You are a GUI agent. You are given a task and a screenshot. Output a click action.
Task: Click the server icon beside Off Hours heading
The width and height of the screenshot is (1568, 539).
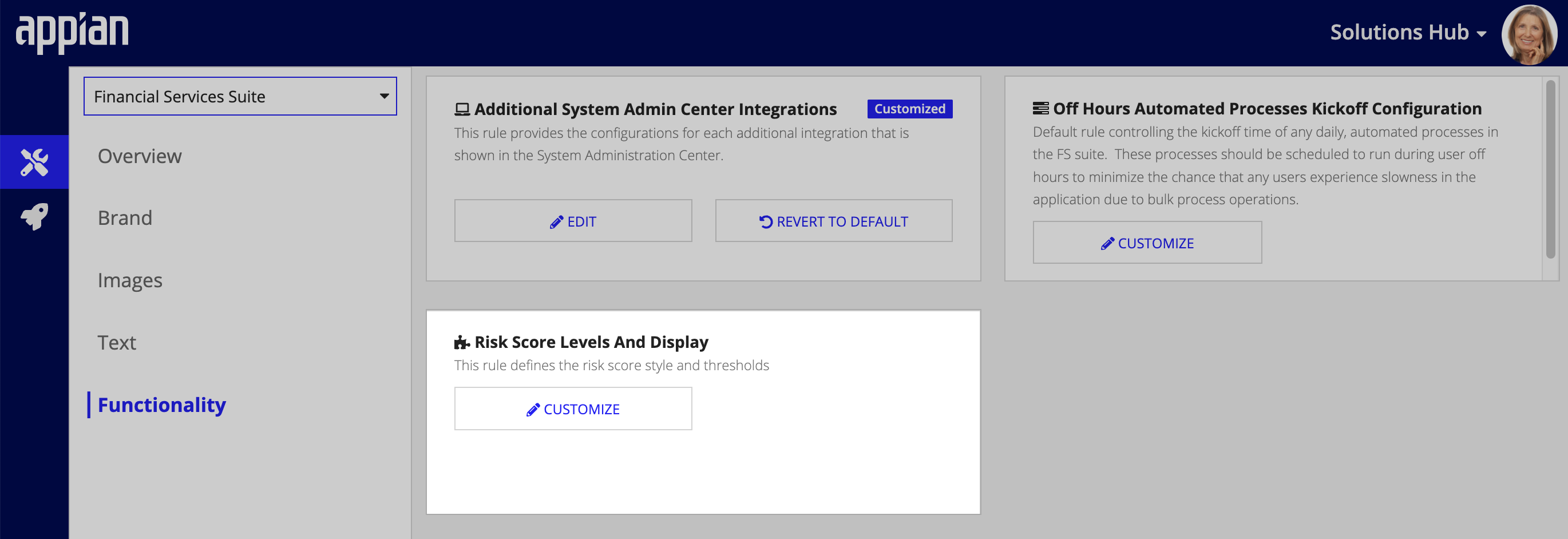click(1040, 108)
